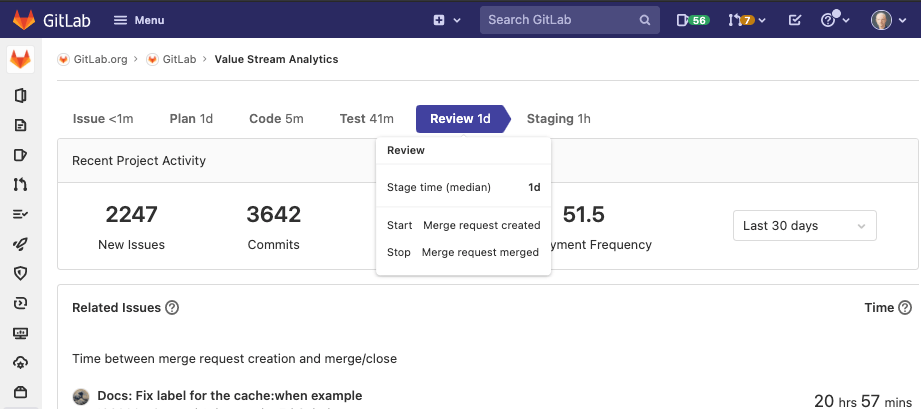This screenshot has width=921, height=409.
Task: Expand the Last 30 days dropdown
Action: click(x=805, y=226)
